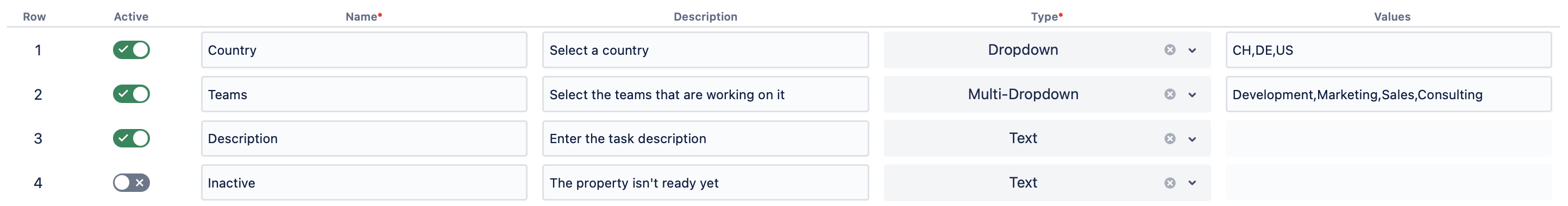Click the Country name field
This screenshot has width=1568, height=206.
point(364,50)
